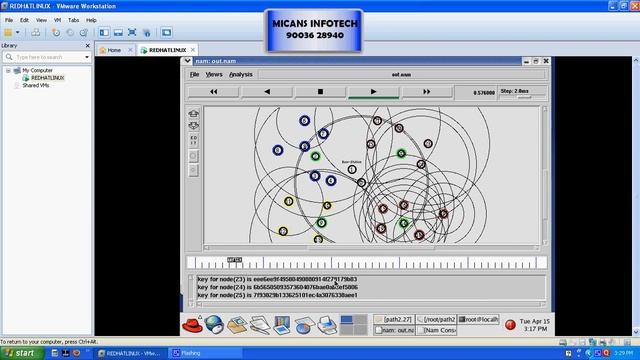Move the nam timeline position marker
640x360 pixels.
235,260
